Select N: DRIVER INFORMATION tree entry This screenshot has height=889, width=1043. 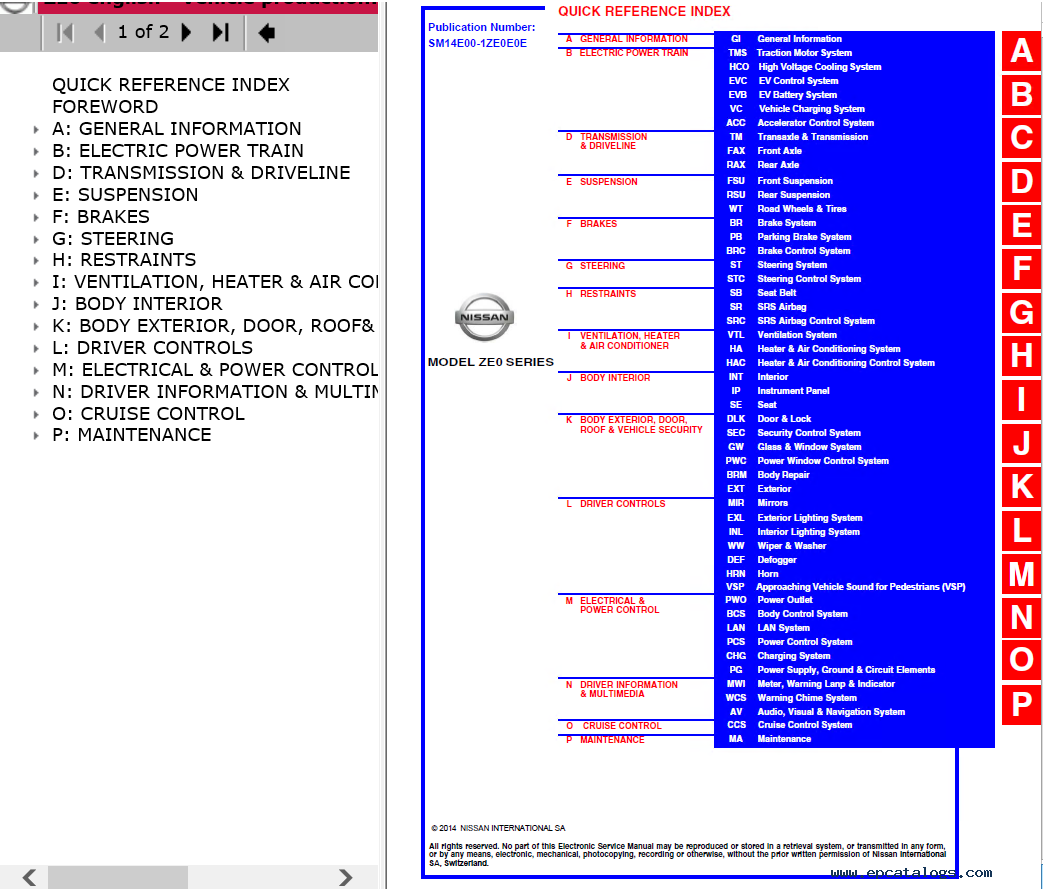pyautogui.click(x=215, y=392)
